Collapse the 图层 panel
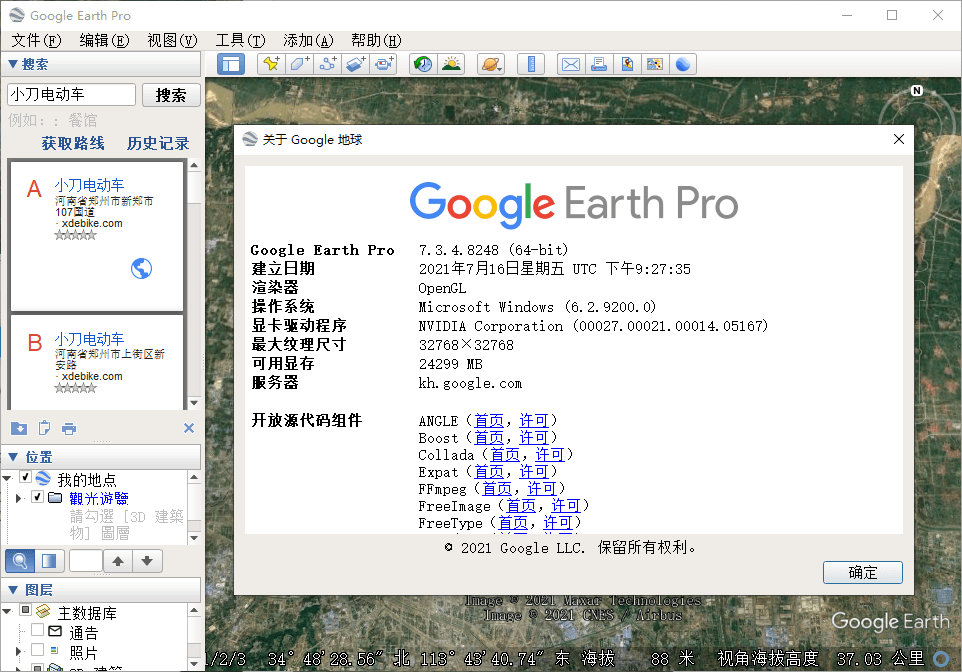The width and height of the screenshot is (962, 672). [13, 590]
